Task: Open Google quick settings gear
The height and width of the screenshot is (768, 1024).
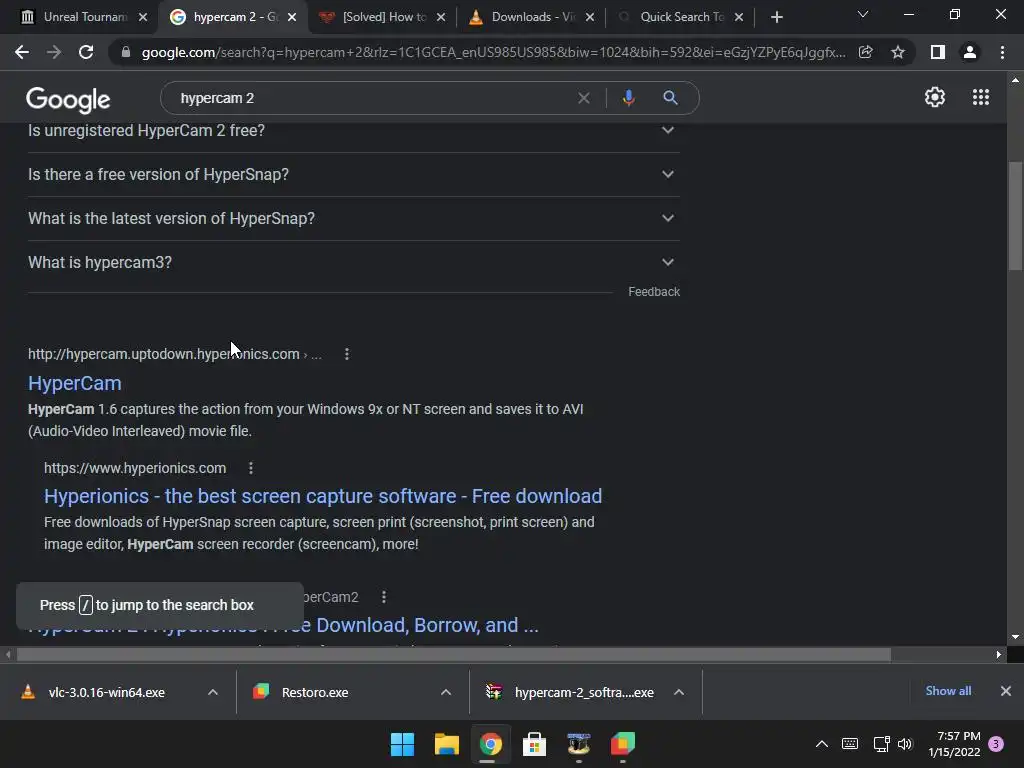Action: pos(935,97)
